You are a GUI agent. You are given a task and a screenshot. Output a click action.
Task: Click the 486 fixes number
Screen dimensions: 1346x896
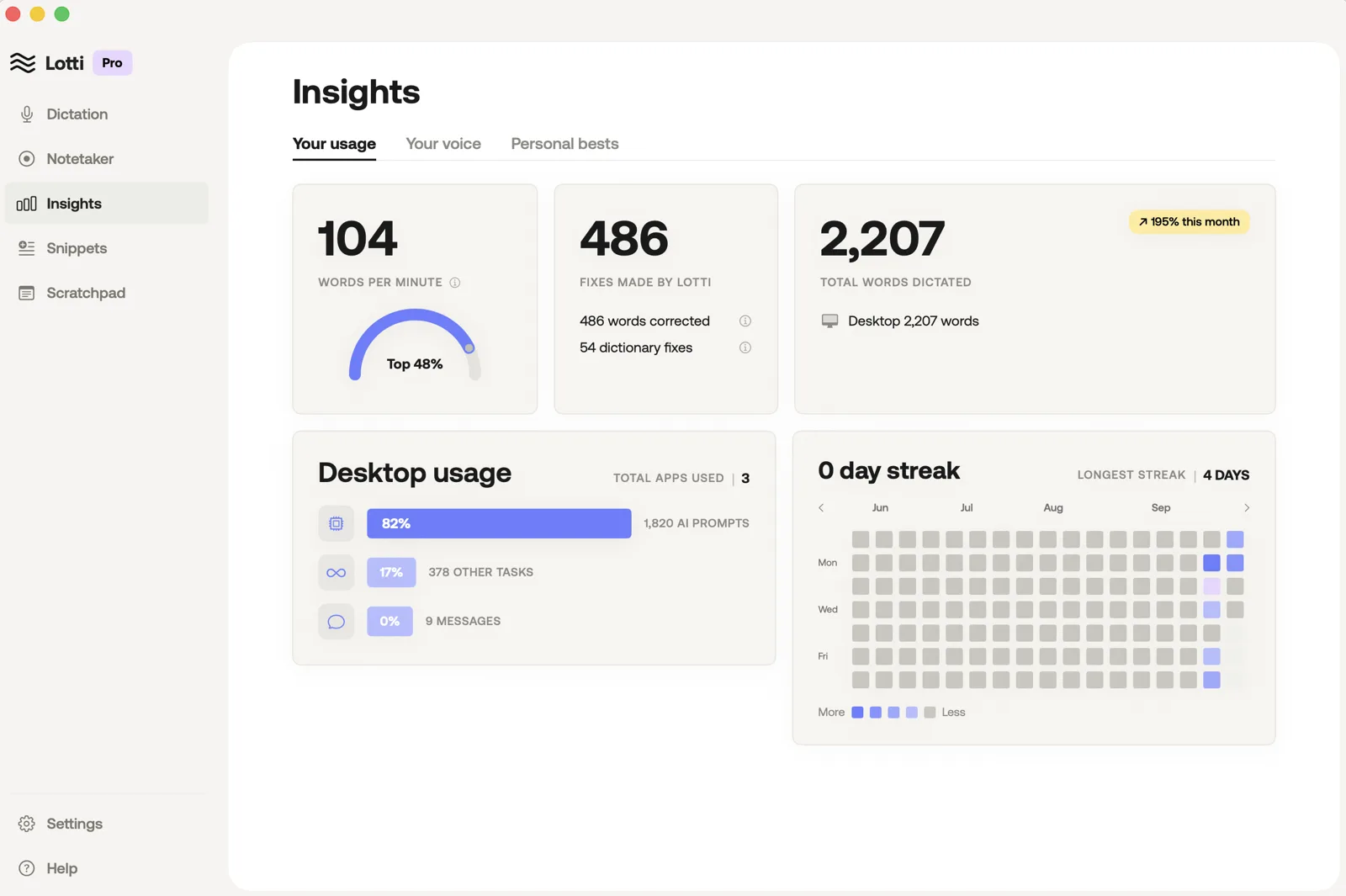[624, 239]
